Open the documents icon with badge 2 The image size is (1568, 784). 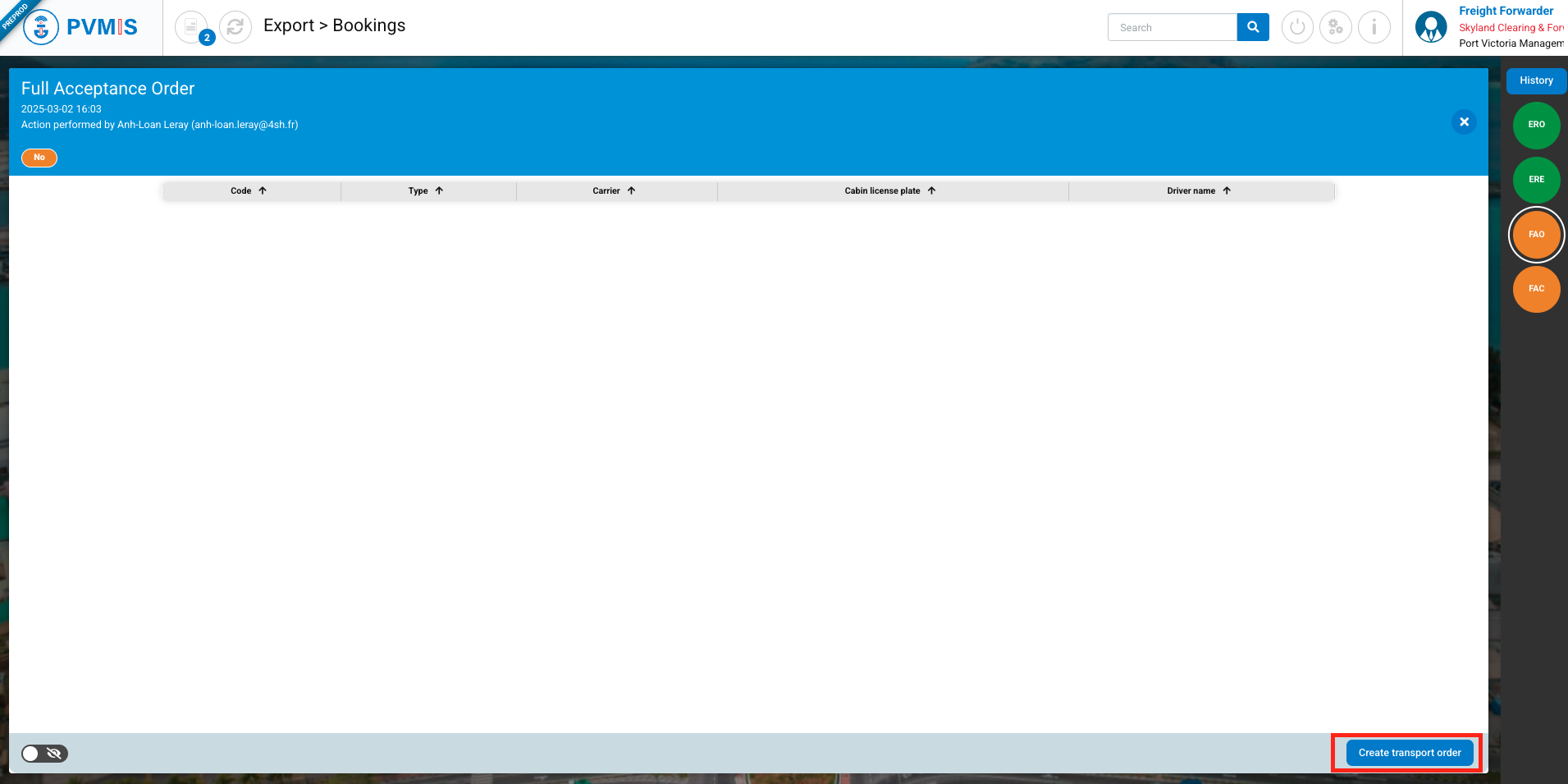pyautogui.click(x=192, y=27)
